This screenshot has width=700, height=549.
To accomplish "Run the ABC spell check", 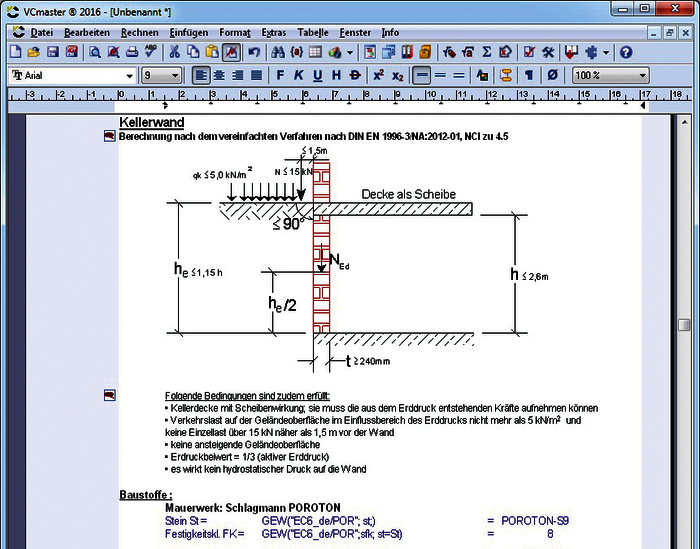I will (x=151, y=52).
